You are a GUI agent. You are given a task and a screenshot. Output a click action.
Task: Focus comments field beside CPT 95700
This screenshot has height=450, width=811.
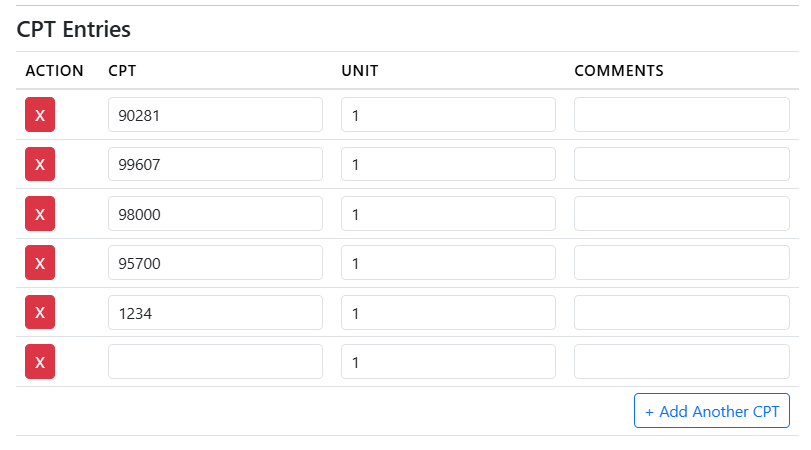pos(681,263)
